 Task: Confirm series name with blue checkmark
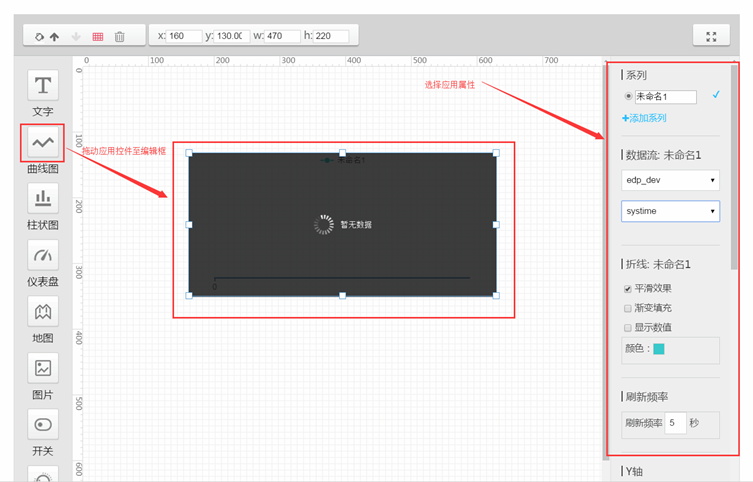pyautogui.click(x=716, y=95)
